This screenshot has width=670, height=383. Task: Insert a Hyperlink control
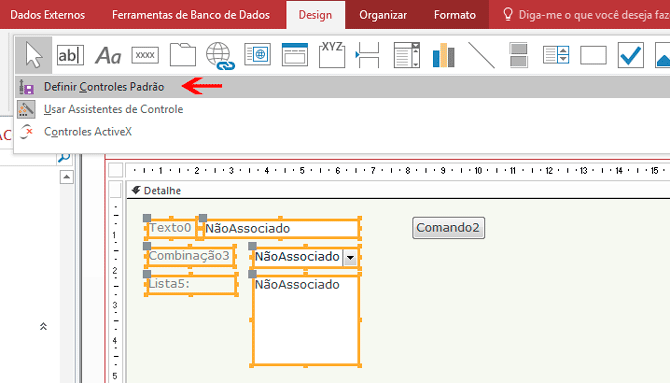pyautogui.click(x=220, y=56)
